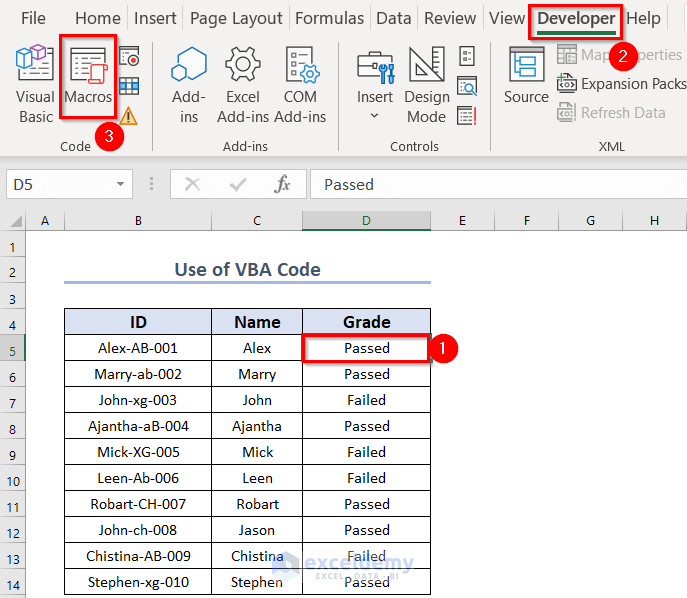Switch to the Formulas tab
The height and width of the screenshot is (598, 687).
coord(329,18)
